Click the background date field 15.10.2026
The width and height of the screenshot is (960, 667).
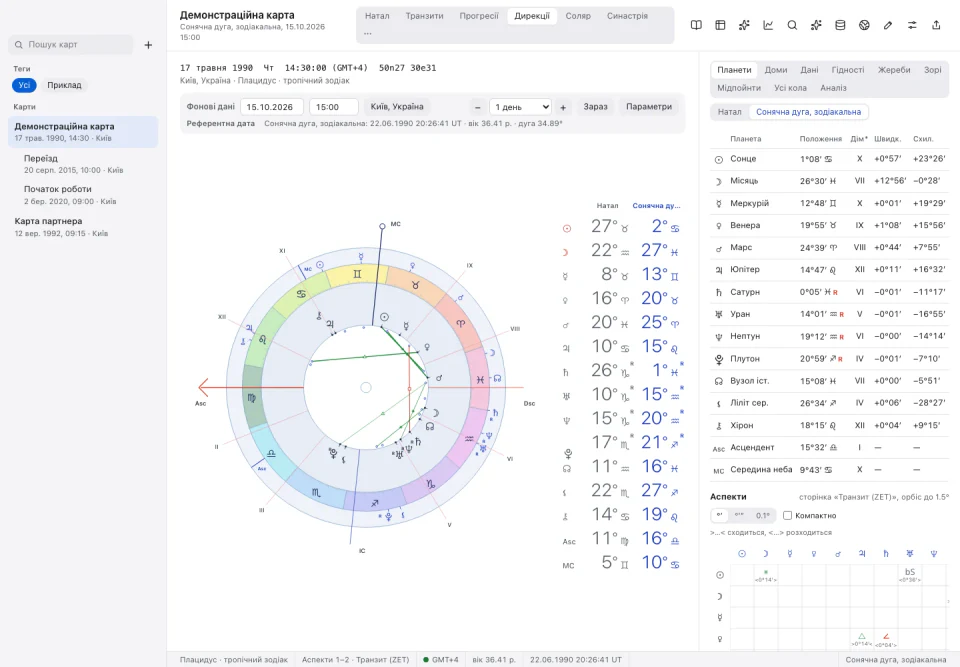(x=272, y=107)
